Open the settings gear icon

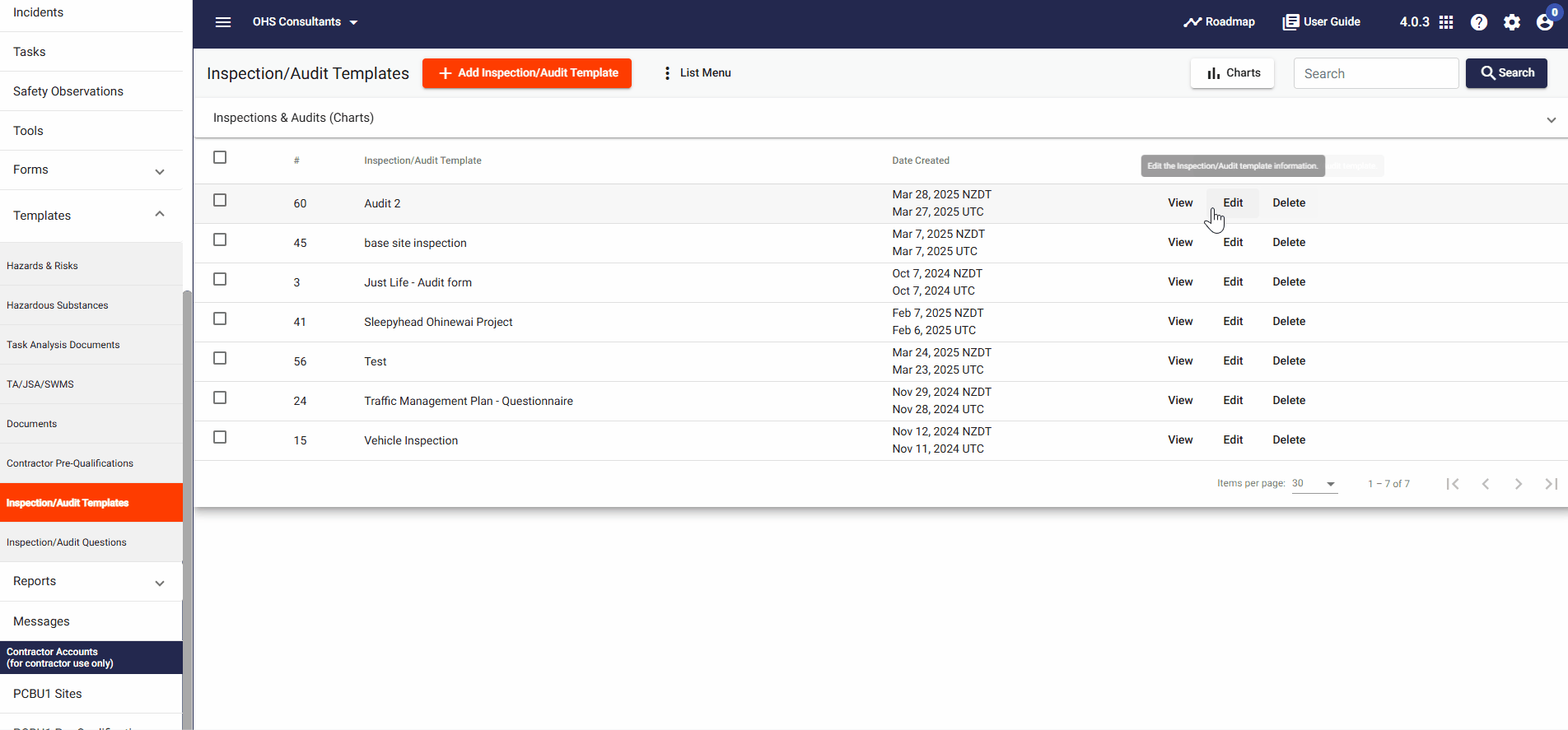point(1512,22)
